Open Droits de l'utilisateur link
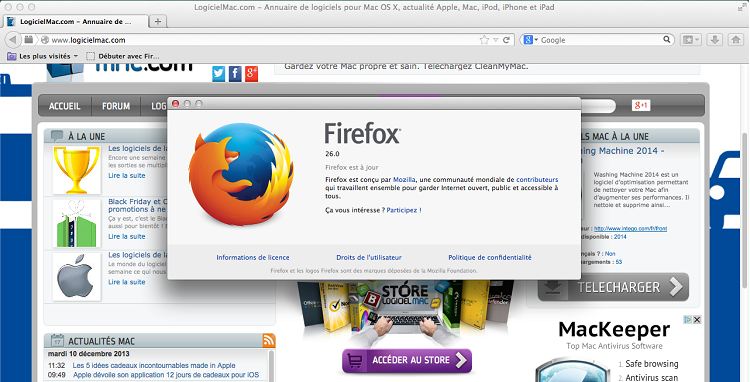Screen dimensions: 750x382 coord(369,257)
